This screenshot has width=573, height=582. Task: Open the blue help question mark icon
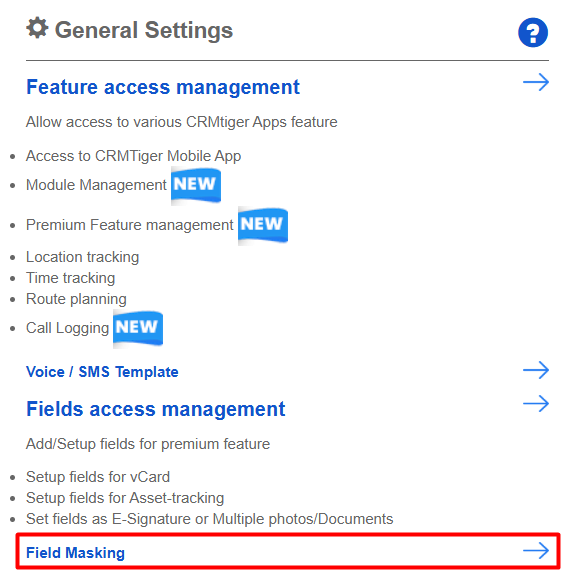pos(533,33)
